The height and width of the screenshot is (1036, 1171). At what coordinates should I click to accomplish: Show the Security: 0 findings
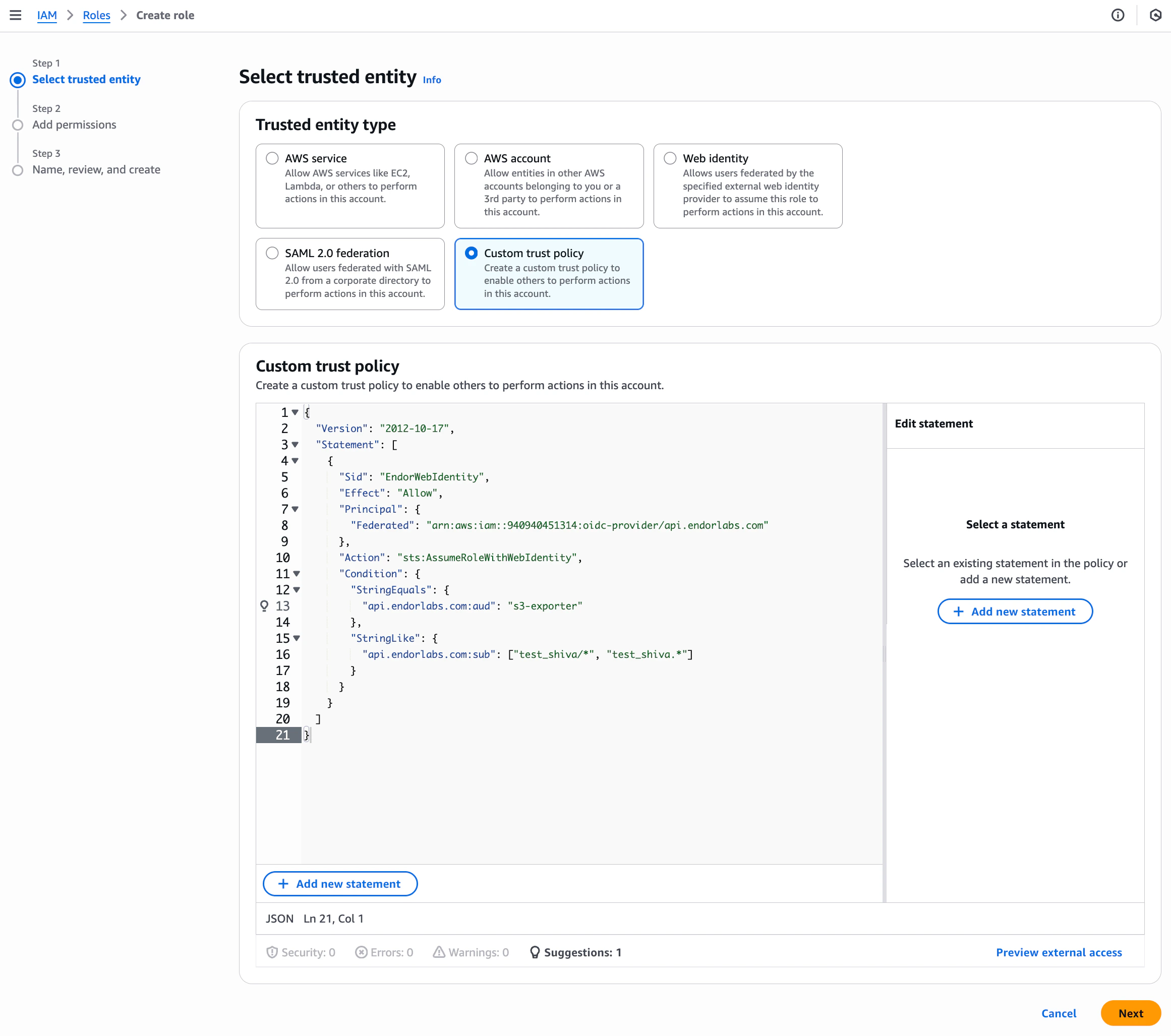(x=301, y=952)
